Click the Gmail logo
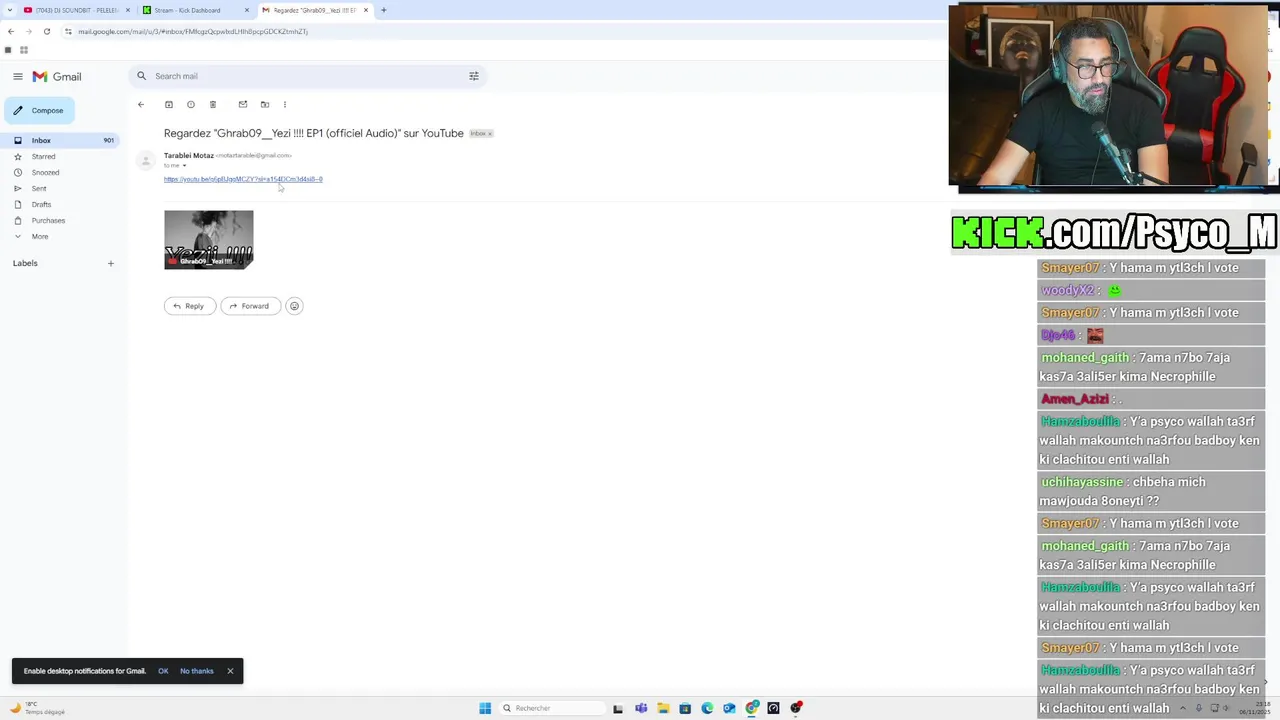The height and width of the screenshot is (720, 1280). (57, 76)
